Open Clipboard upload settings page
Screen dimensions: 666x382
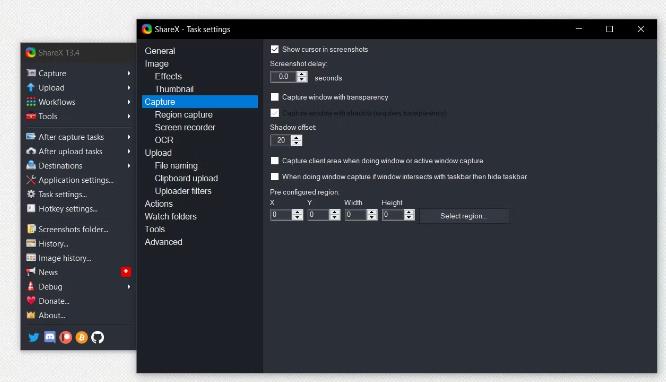pos(186,178)
